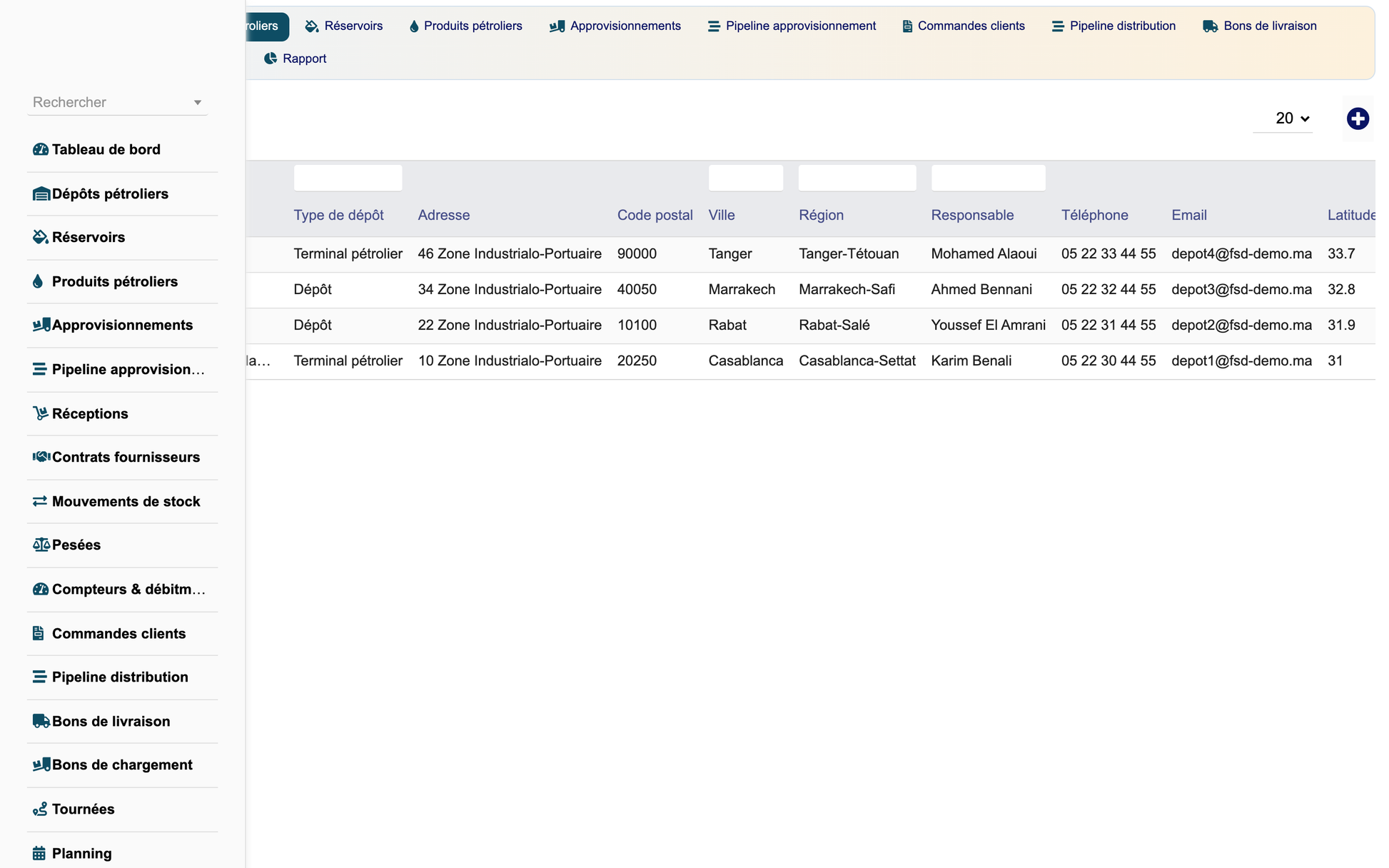Focus the Région filter field
Screen dimensions: 1389x868
857,178
